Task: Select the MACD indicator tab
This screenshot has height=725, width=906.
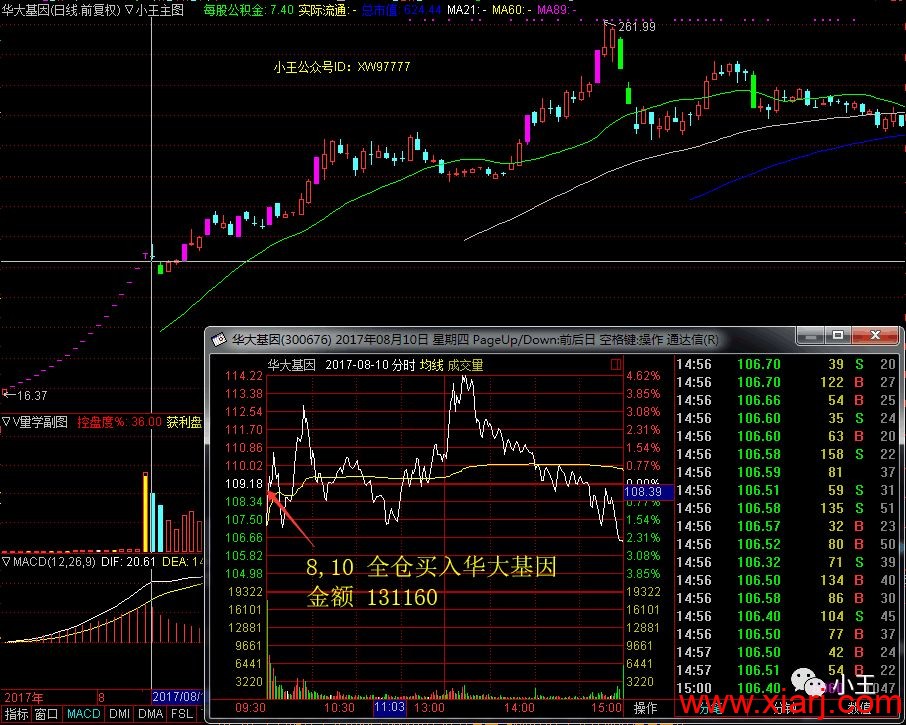Action: pos(83,714)
